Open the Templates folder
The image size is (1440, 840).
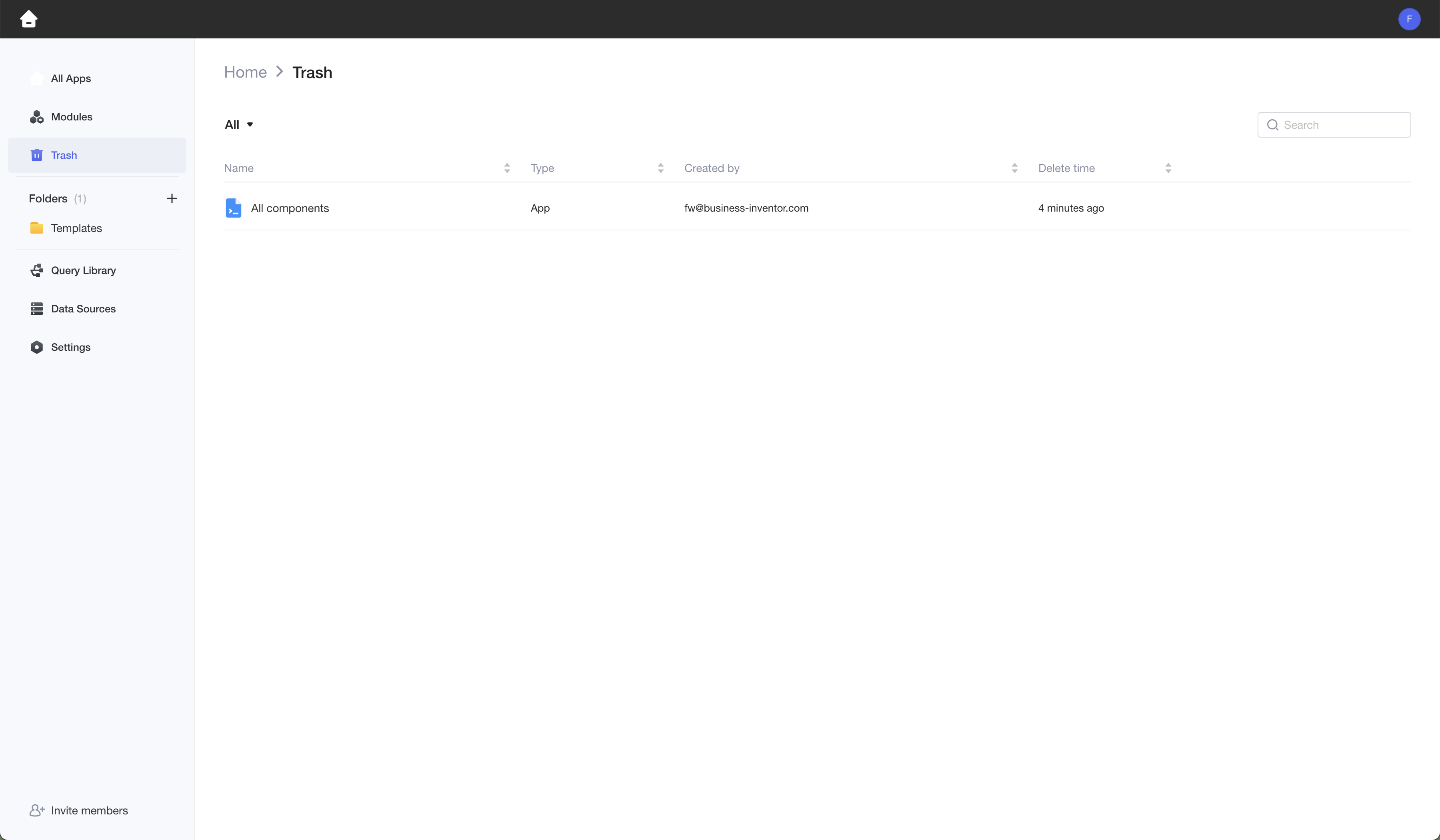tap(76, 228)
